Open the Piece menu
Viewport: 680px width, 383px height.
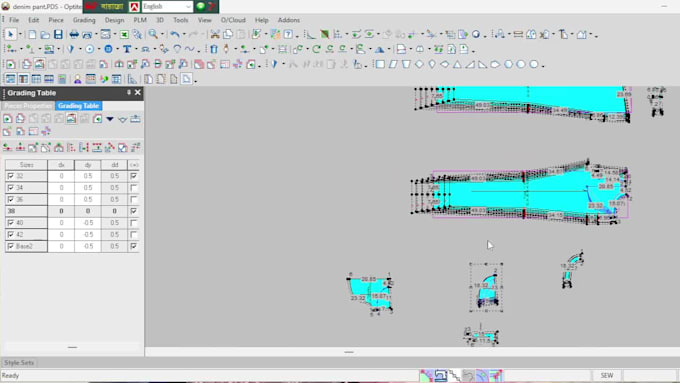tap(56, 20)
